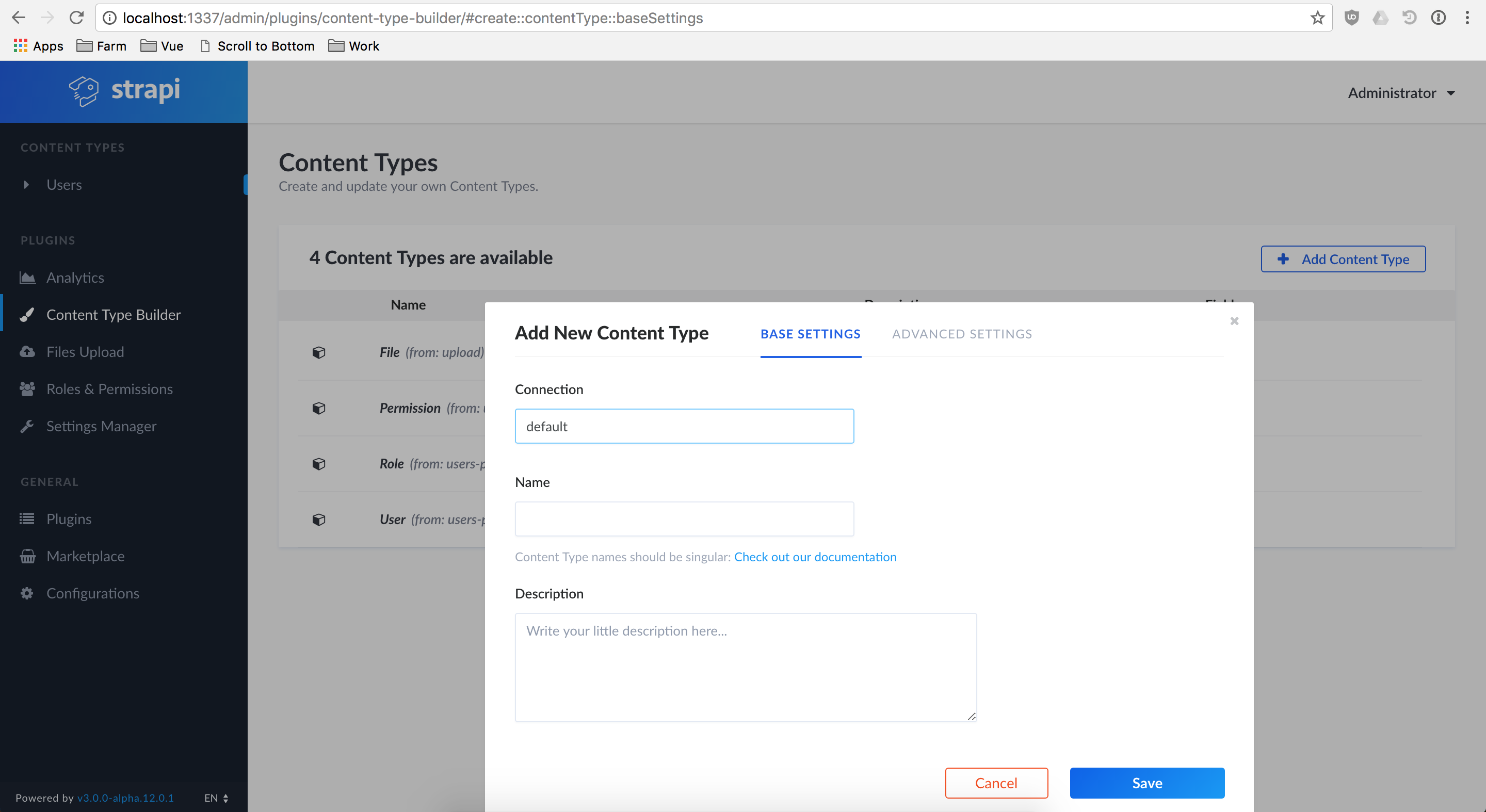The width and height of the screenshot is (1486, 812).
Task: Open Configurations in the sidebar
Action: (93, 593)
